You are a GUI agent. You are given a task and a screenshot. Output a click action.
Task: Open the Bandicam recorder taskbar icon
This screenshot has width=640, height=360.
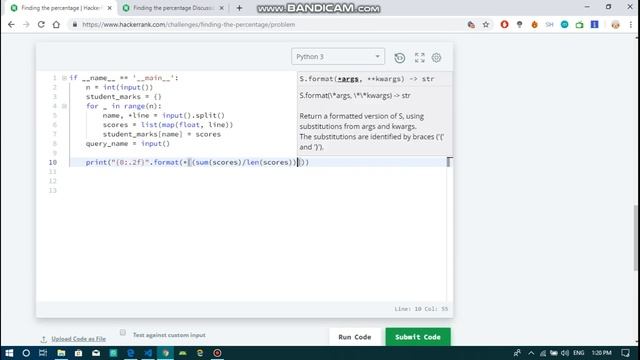coord(217,353)
